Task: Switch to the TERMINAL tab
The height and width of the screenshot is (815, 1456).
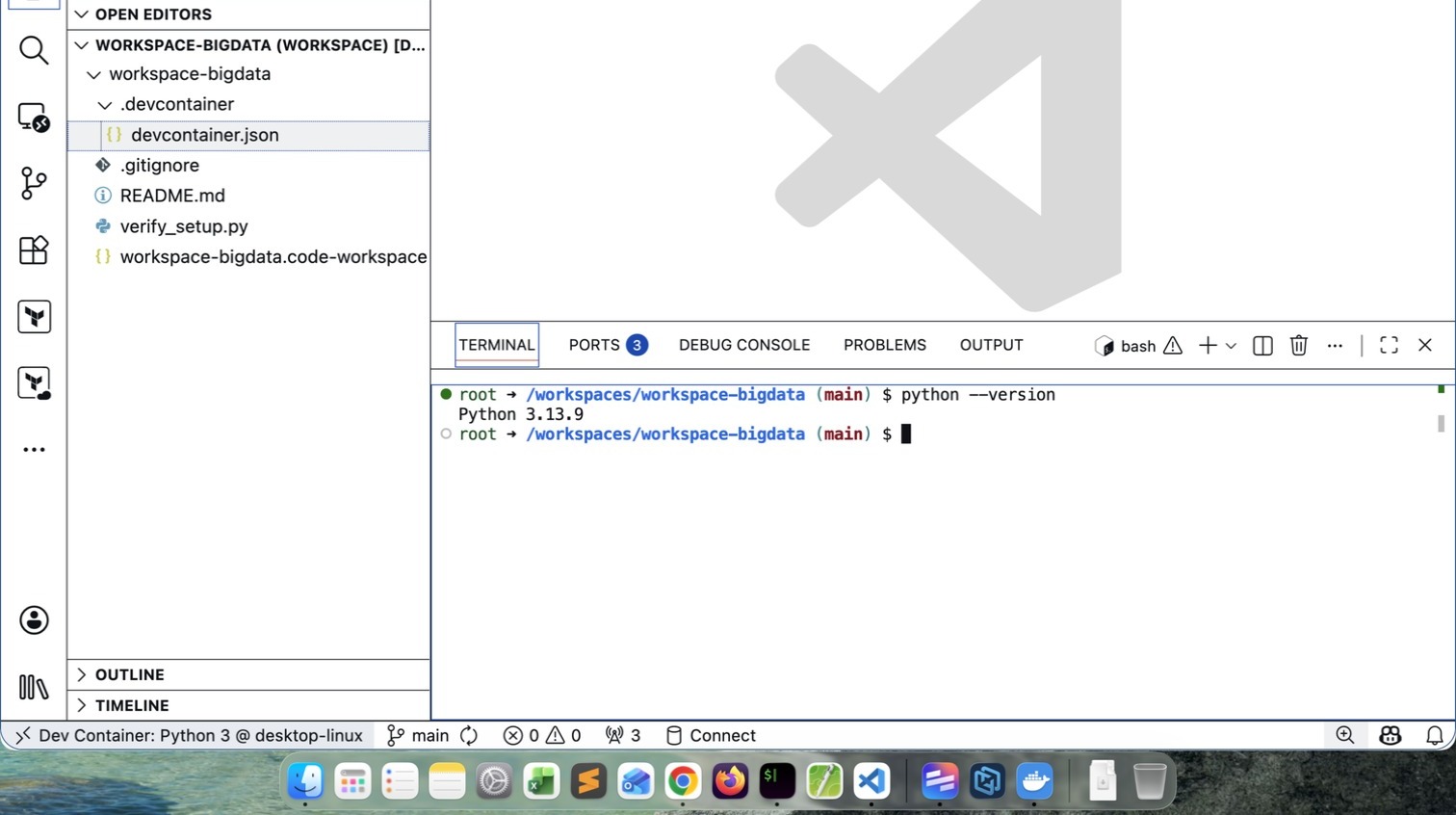Action: point(497,345)
